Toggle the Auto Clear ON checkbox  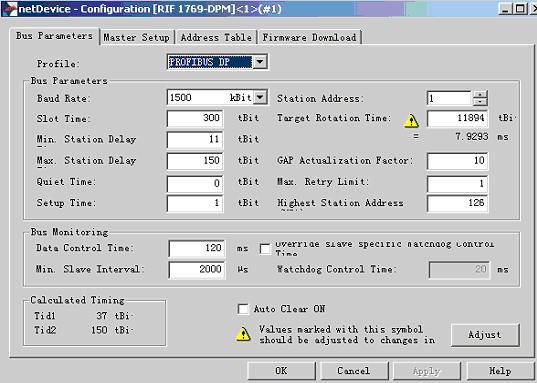tap(243, 309)
